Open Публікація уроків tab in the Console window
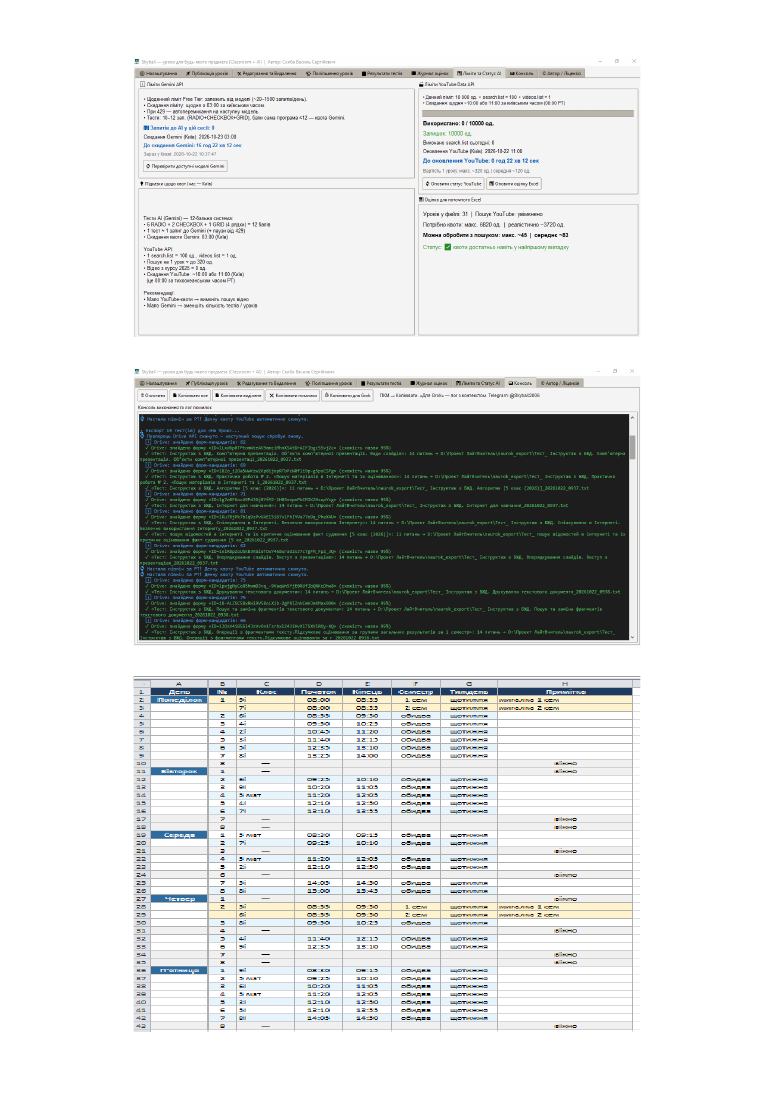Viewport: 774px width, 1094px height. (207, 383)
